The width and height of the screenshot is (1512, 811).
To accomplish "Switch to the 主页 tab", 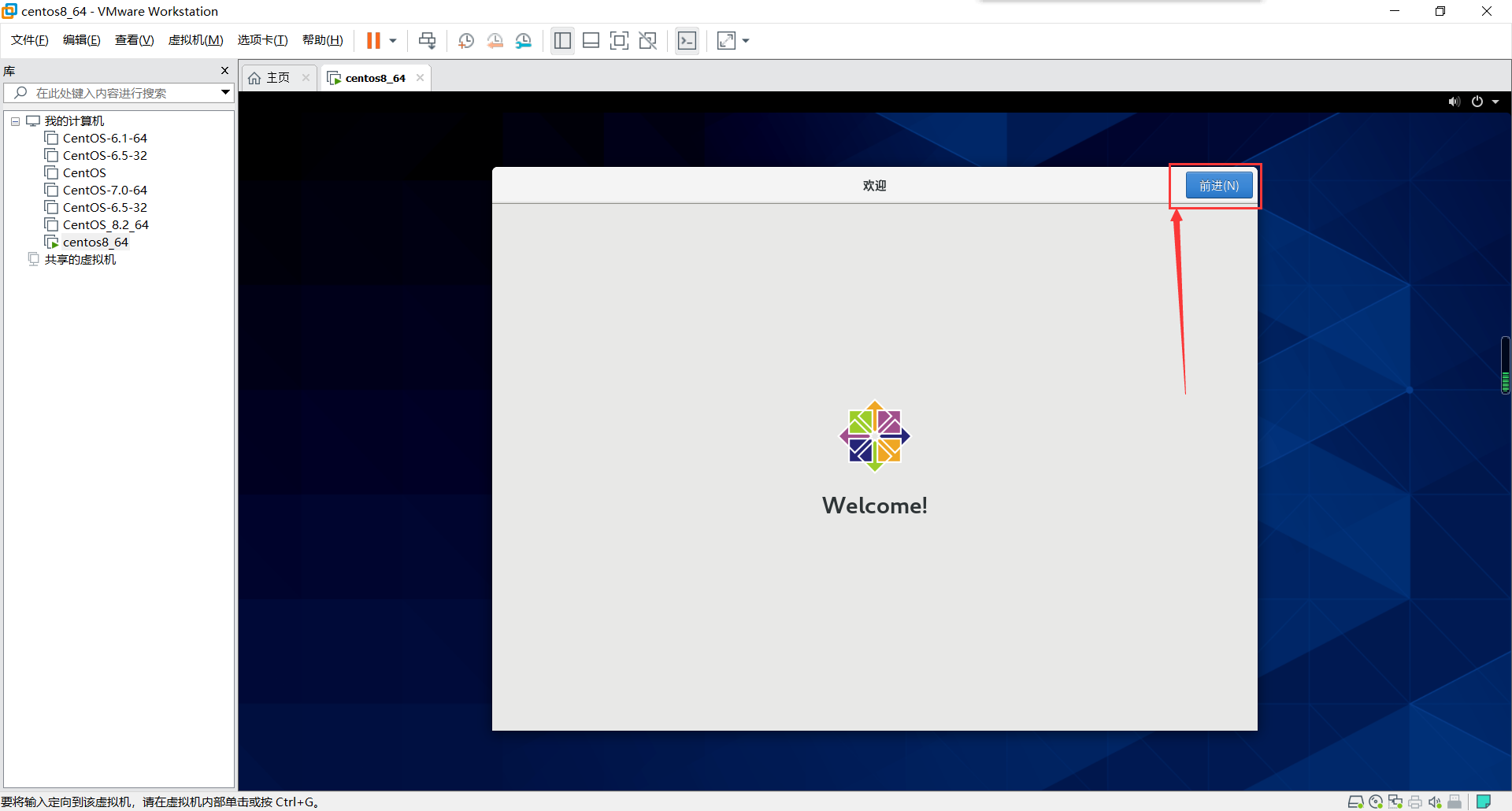I will tap(275, 77).
